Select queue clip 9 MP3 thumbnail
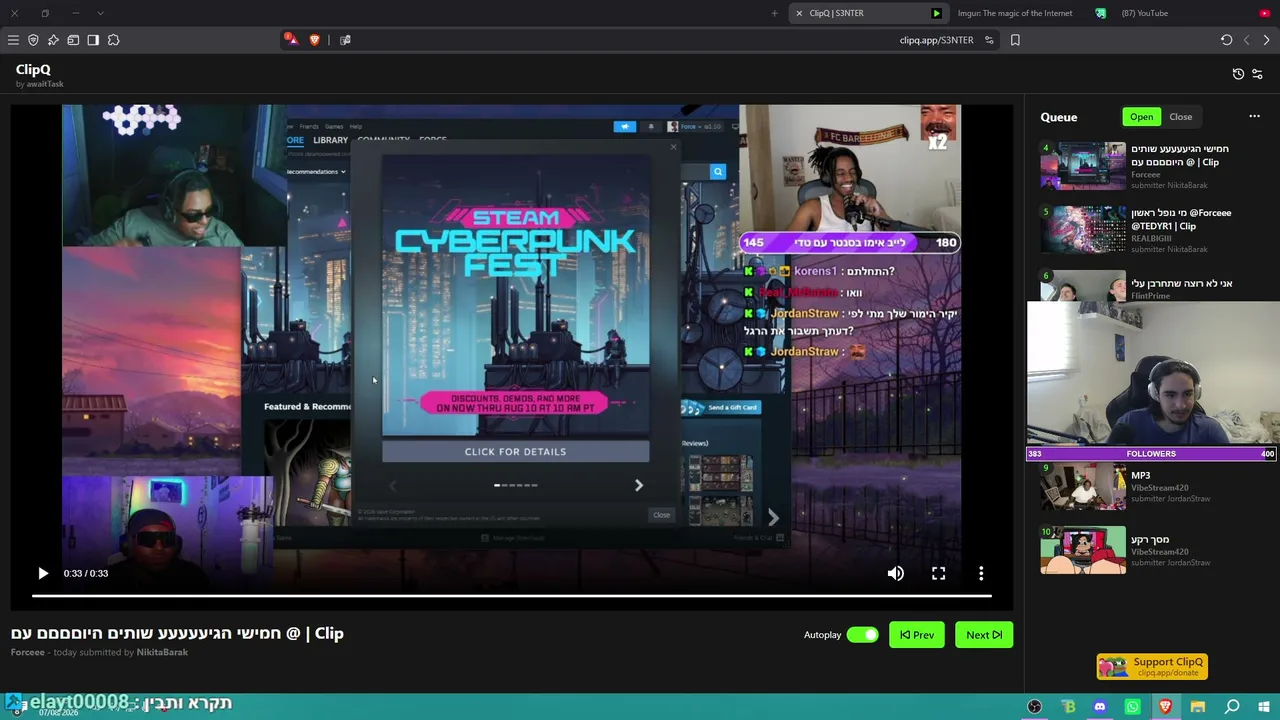This screenshot has width=1280, height=720. (1083, 486)
